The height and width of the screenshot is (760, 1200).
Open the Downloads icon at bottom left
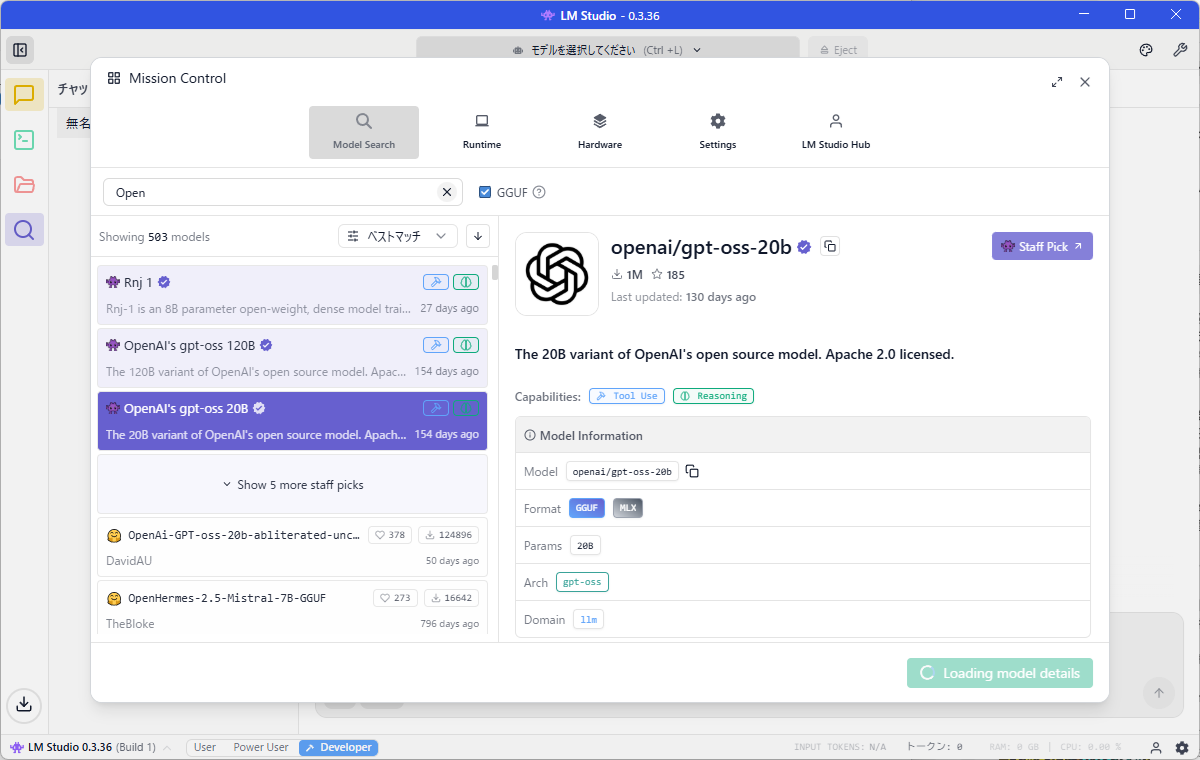[x=24, y=704]
